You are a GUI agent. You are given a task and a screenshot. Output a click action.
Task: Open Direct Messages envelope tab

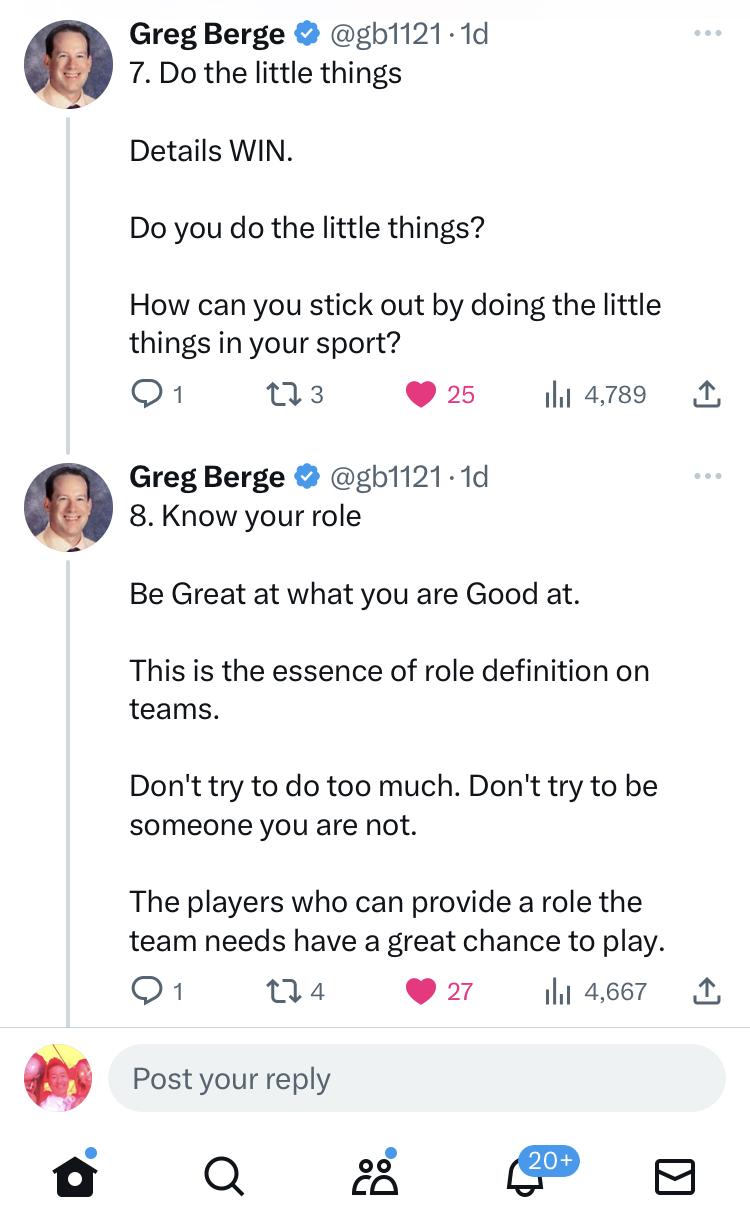tap(674, 1177)
